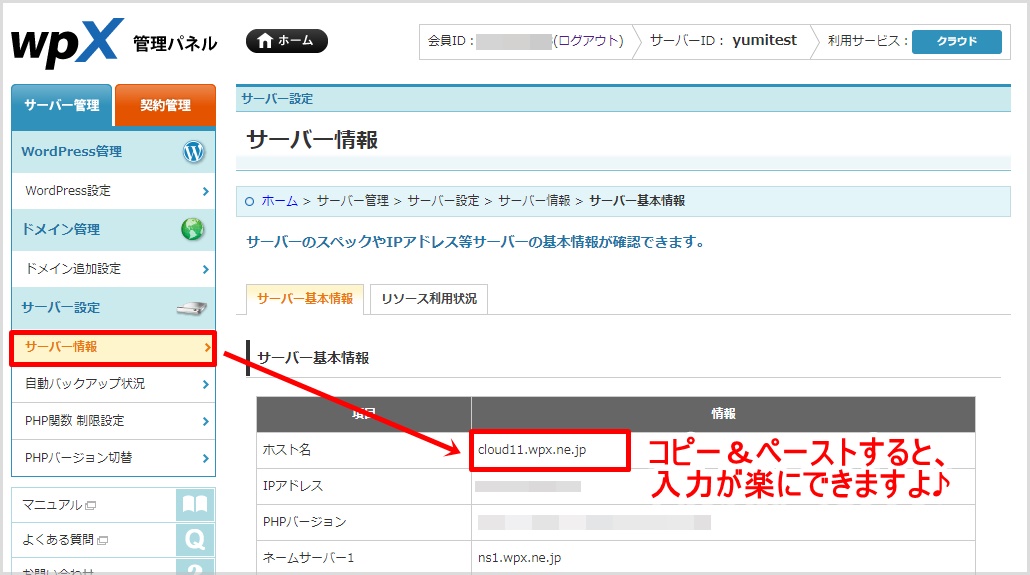The image size is (1030, 575).
Task: Click the PHPバージョン row label
Action: (304, 522)
